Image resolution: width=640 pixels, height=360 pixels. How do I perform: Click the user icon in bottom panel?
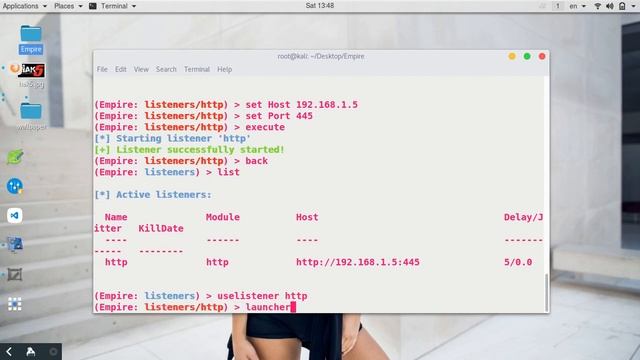click(x=31, y=351)
